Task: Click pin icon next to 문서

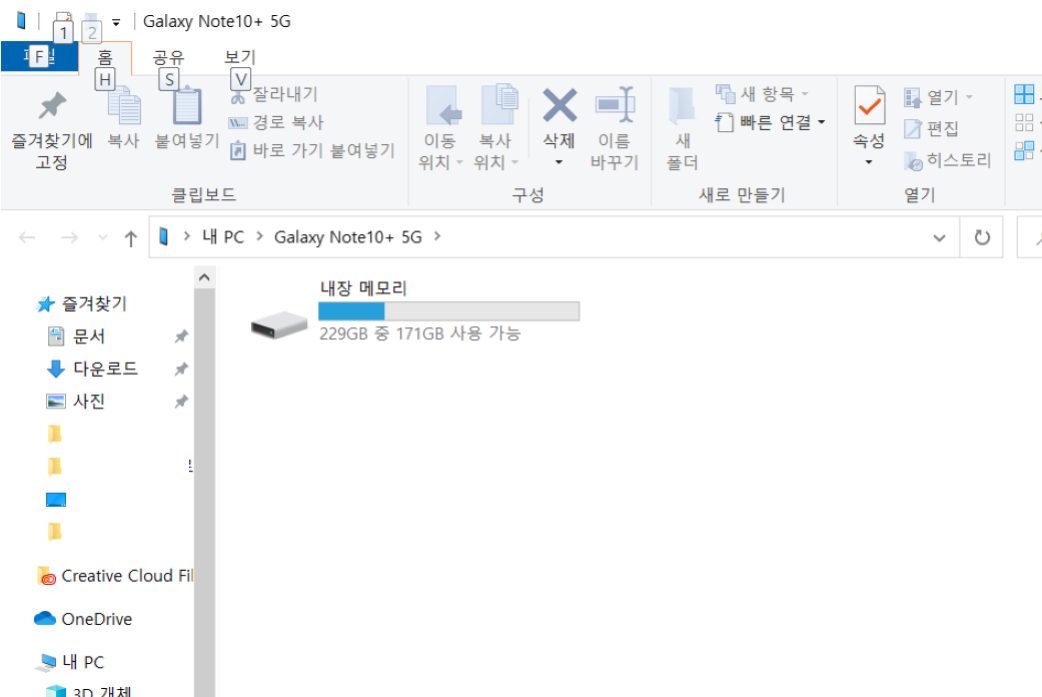Action: 181,336
